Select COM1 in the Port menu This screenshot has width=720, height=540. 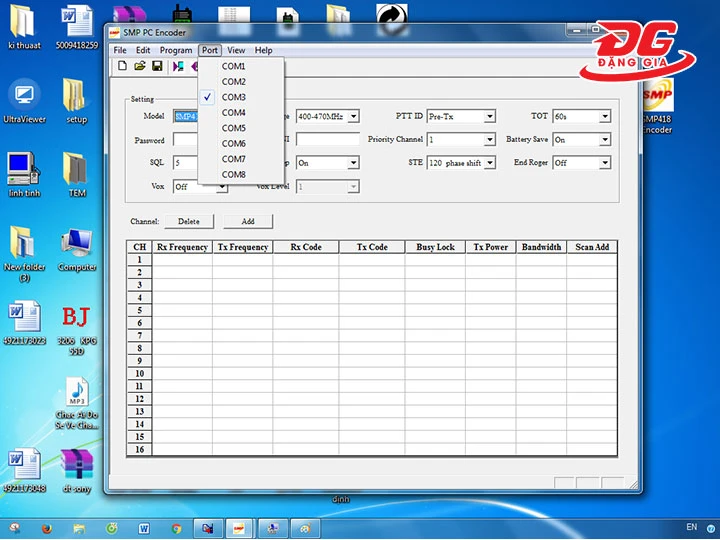[234, 66]
